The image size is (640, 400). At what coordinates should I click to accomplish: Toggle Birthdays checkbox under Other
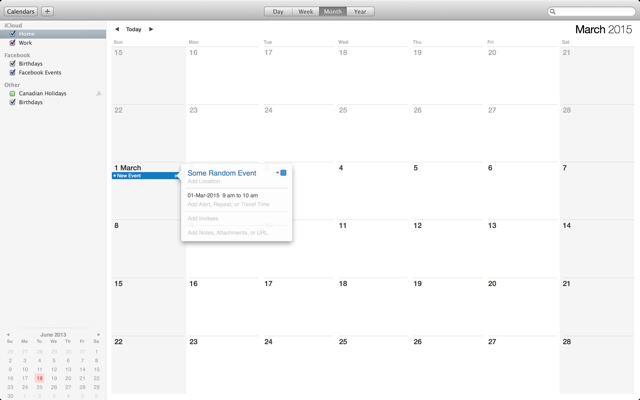(x=13, y=102)
